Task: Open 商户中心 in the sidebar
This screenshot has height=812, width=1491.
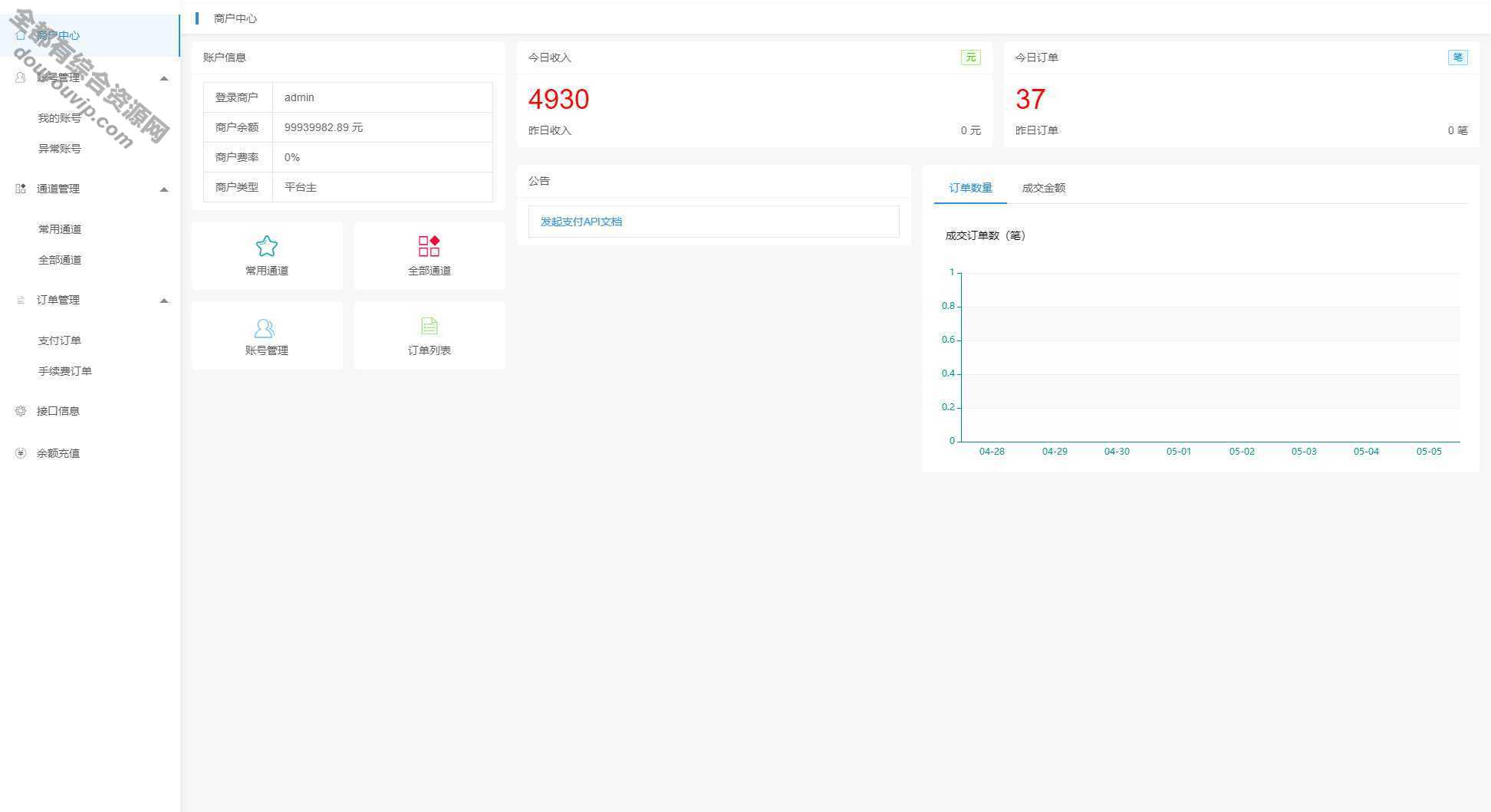Action: 90,35
